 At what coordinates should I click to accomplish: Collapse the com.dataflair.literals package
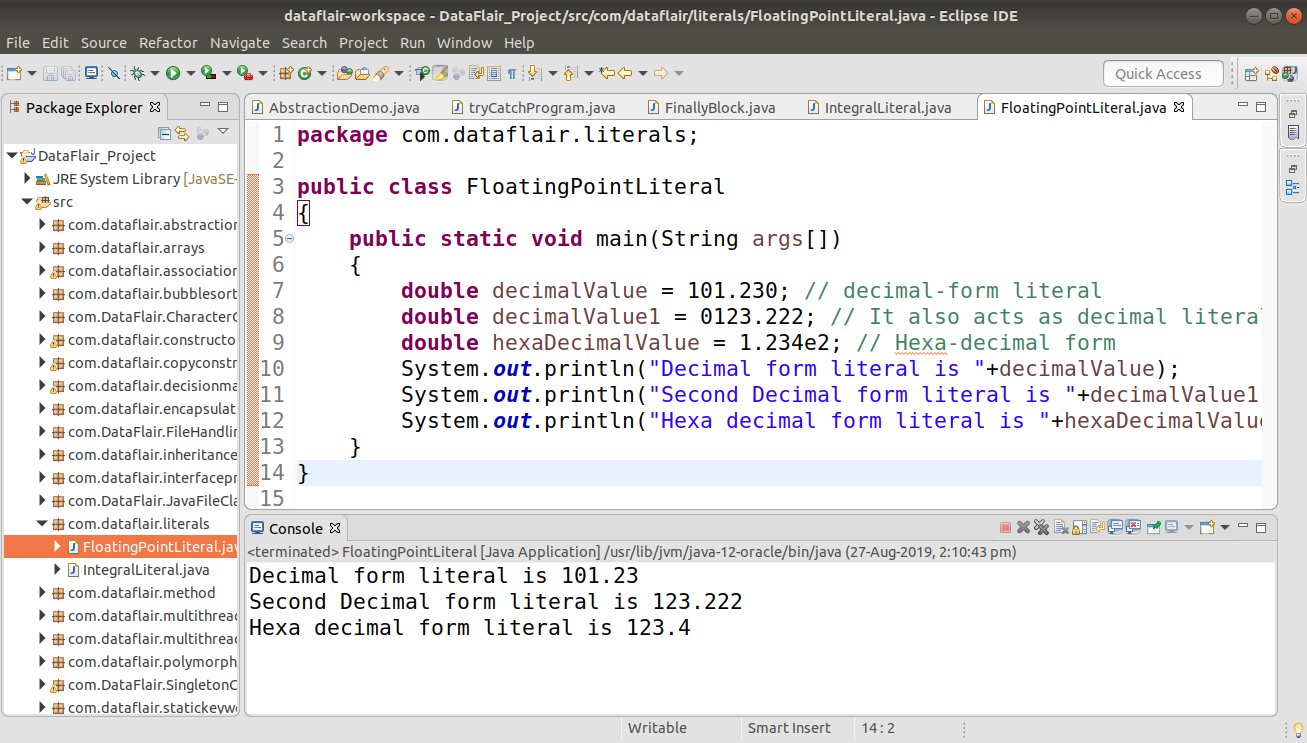(x=42, y=523)
